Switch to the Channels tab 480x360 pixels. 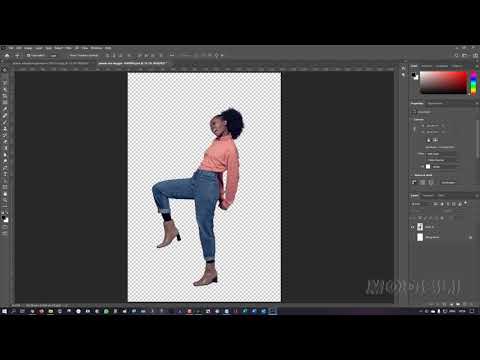pos(429,196)
